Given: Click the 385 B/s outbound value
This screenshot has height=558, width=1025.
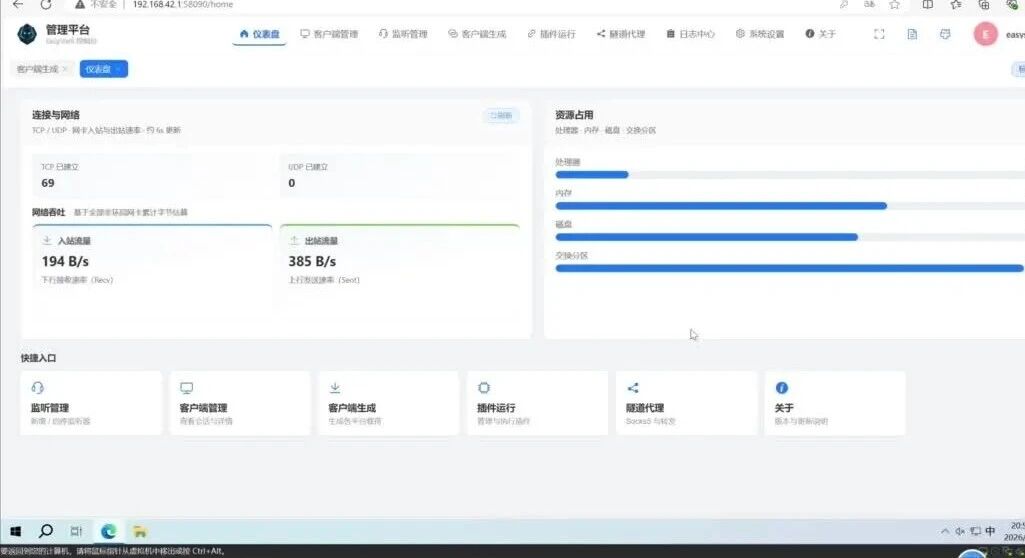Looking at the screenshot, I should (312, 261).
